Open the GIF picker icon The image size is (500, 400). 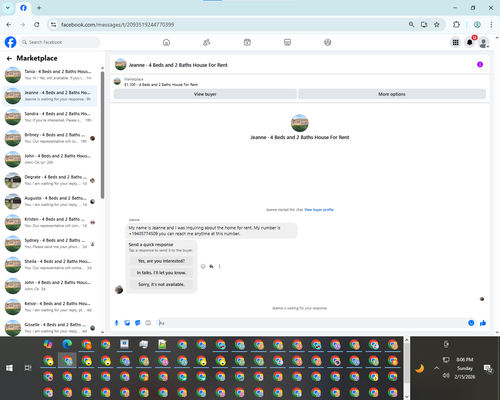(x=148, y=323)
